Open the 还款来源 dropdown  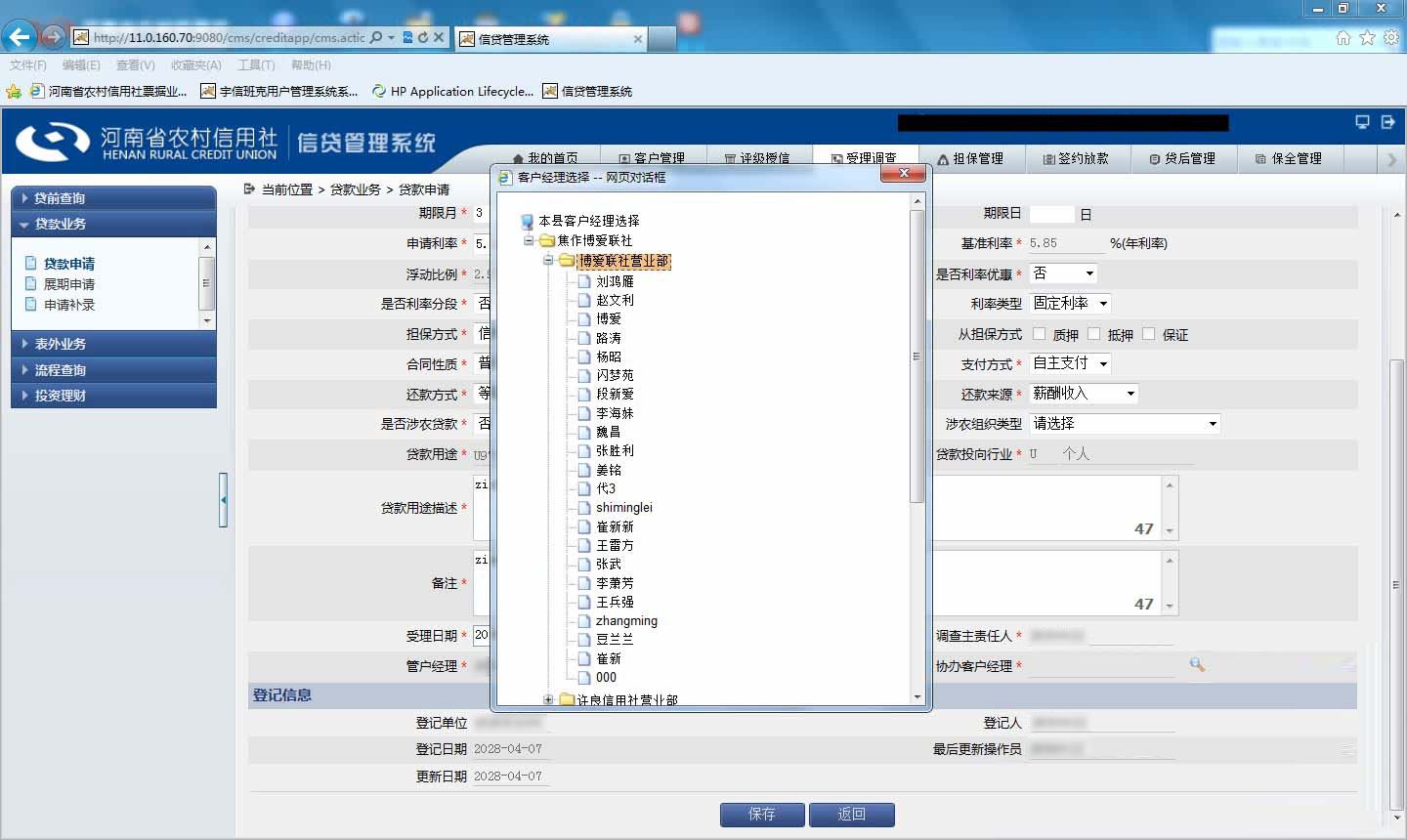[x=1085, y=394]
